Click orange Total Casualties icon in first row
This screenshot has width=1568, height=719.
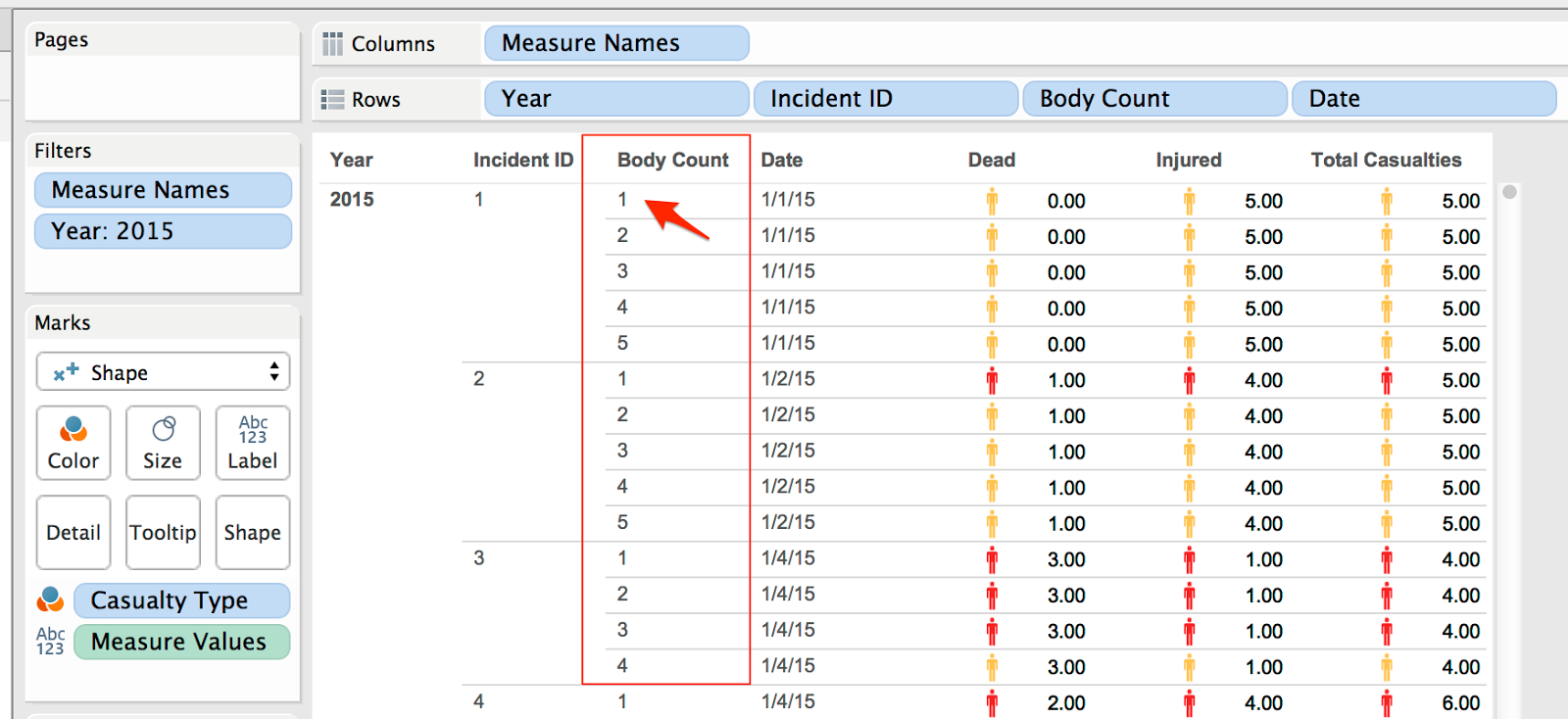tap(1387, 201)
